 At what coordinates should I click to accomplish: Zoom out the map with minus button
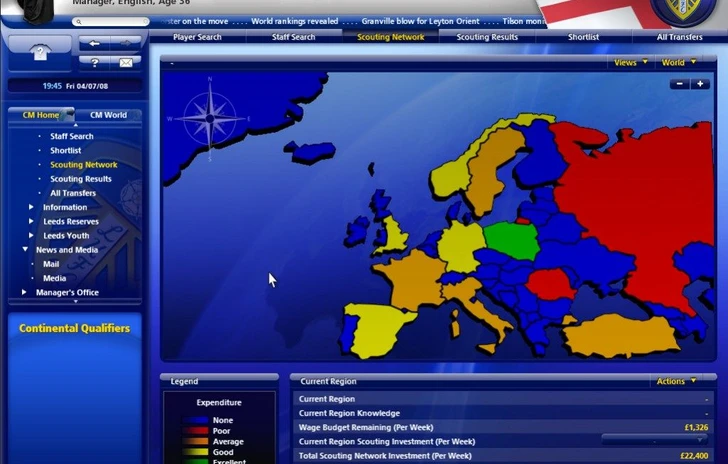point(680,84)
